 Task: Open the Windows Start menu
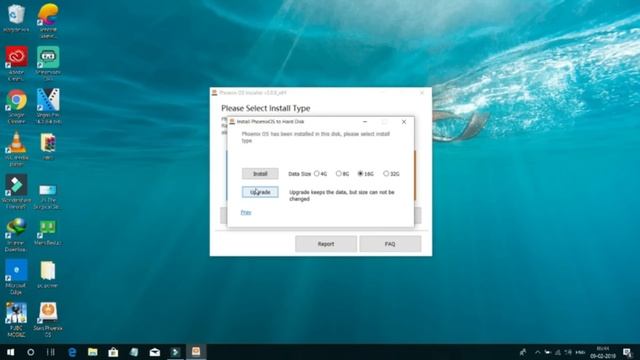[10, 352]
